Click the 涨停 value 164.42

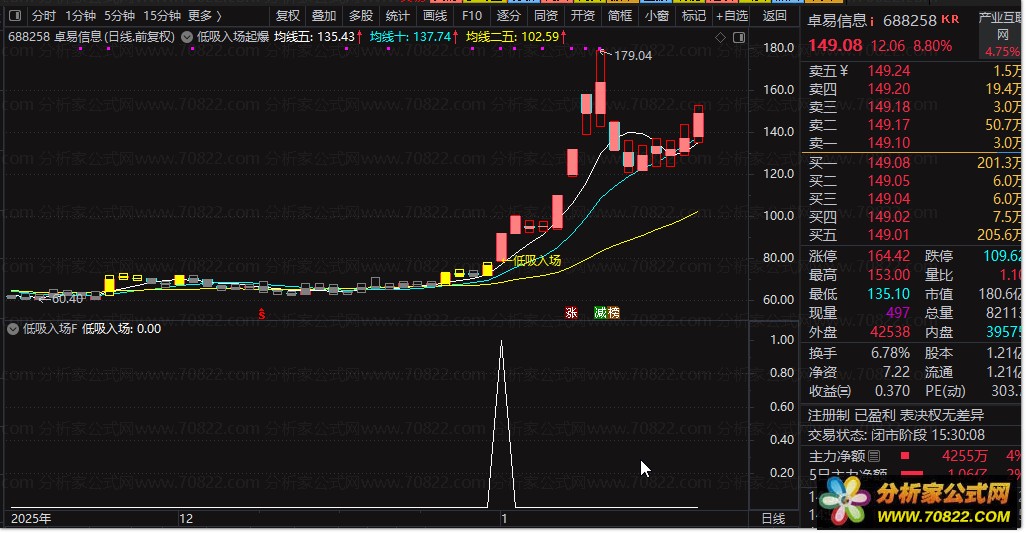(x=889, y=256)
